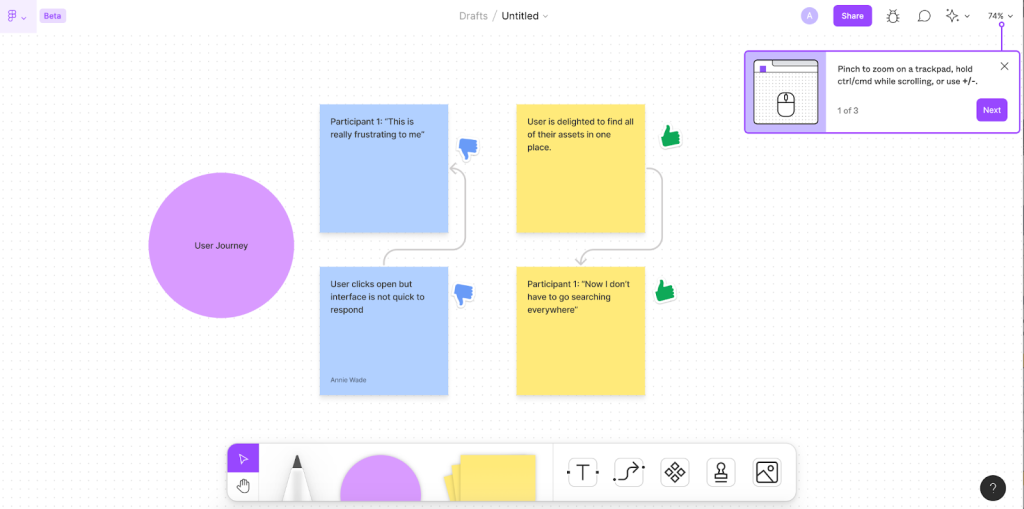Viewport: 1024px width, 509px height.
Task: Click the user avatar A
Action: coord(809,16)
